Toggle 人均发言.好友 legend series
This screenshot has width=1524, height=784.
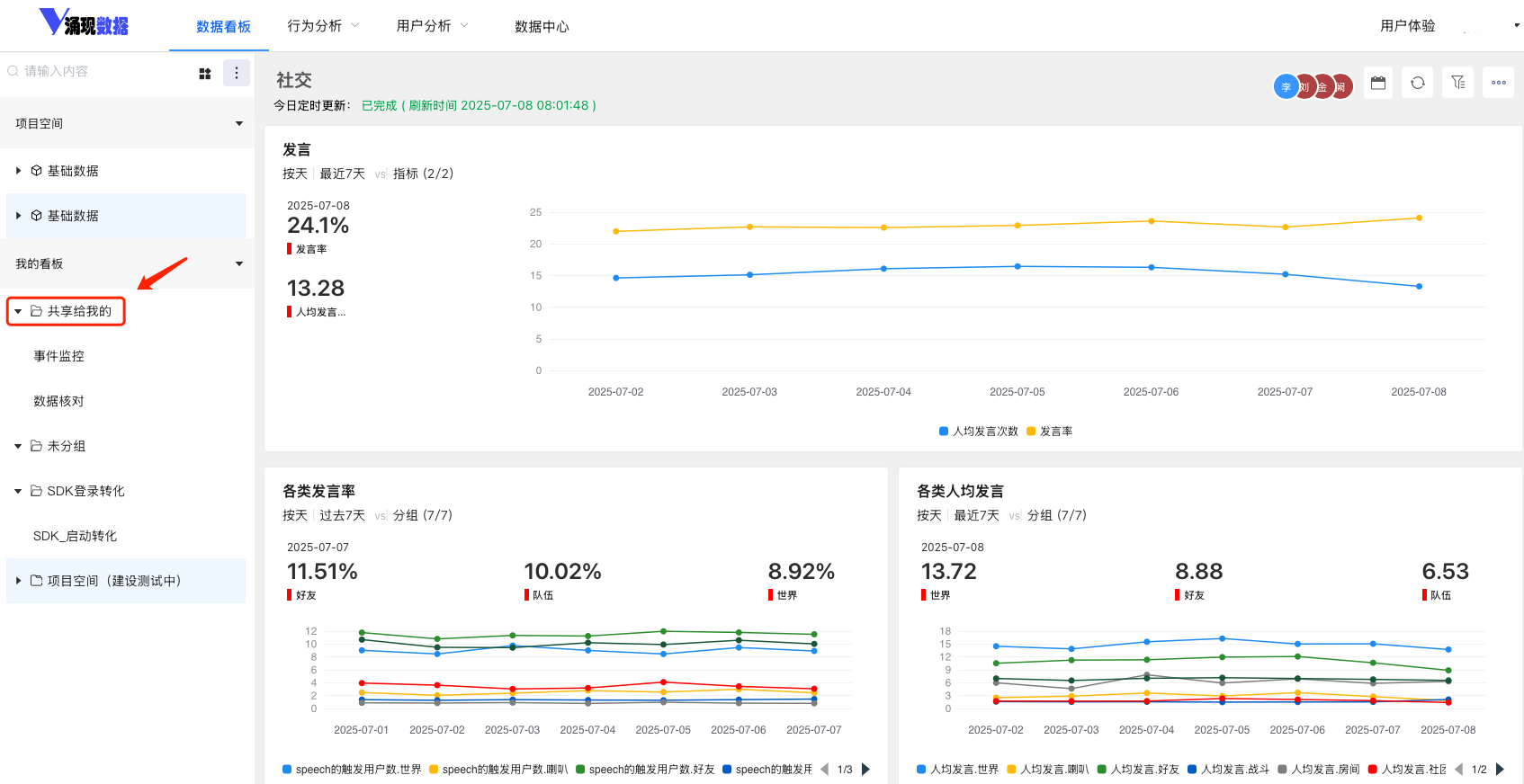[x=1138, y=770]
